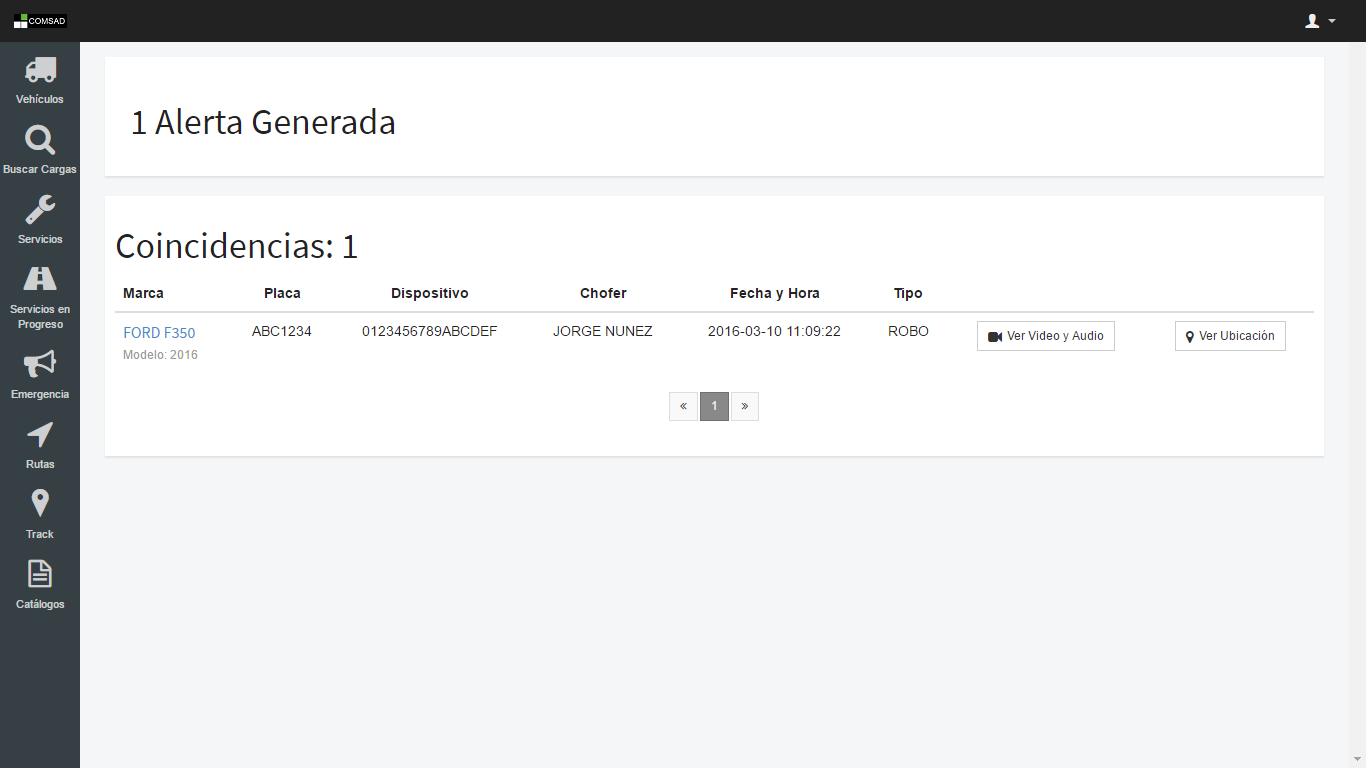Viewport: 1366px width, 768px height.
Task: Open the Vehículos truck icon
Action: (40, 70)
